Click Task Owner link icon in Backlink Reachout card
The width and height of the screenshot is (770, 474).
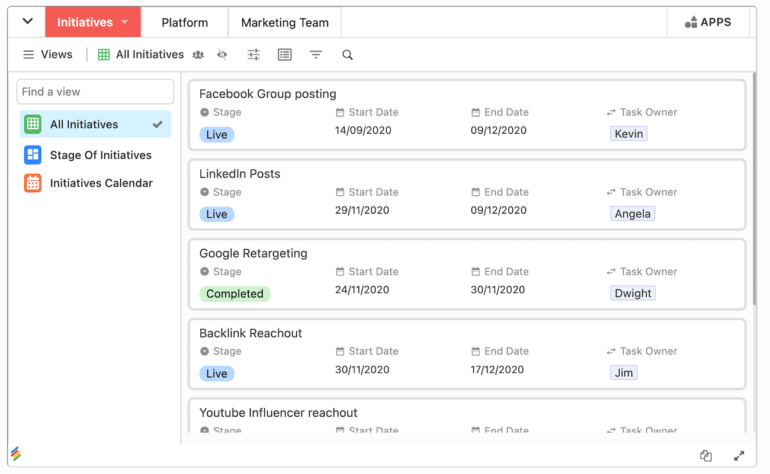611,351
